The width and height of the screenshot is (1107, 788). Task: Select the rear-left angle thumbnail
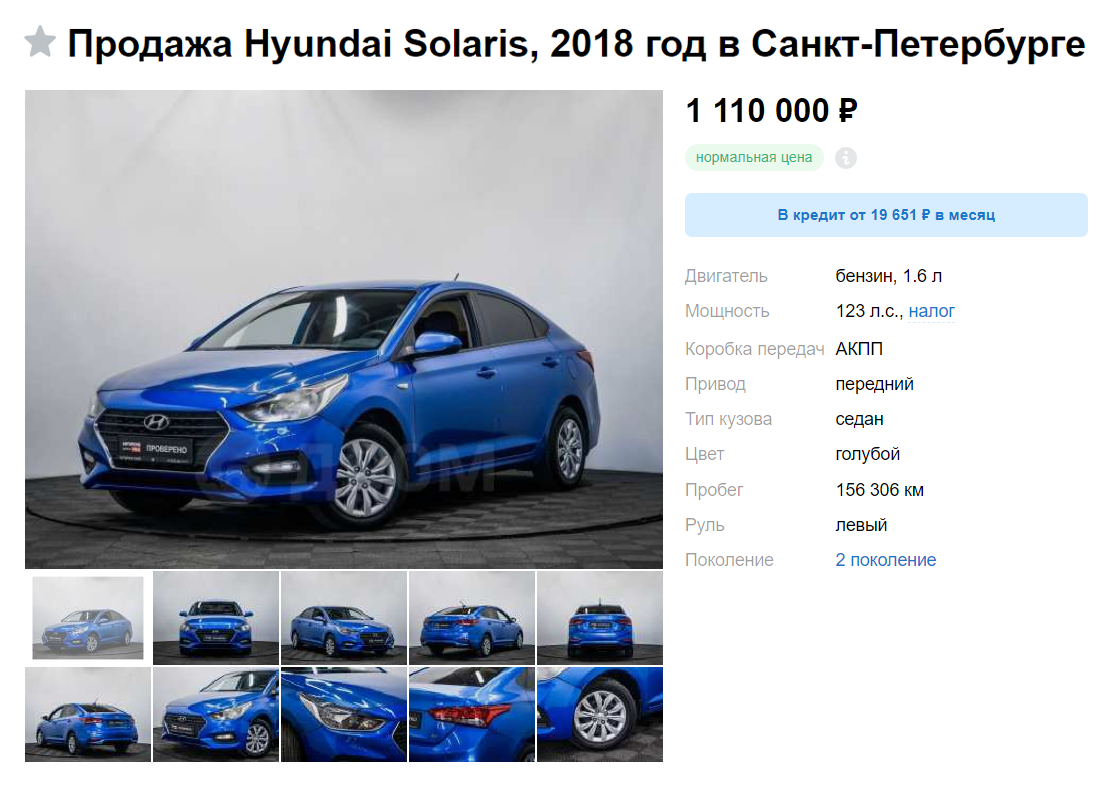88,715
